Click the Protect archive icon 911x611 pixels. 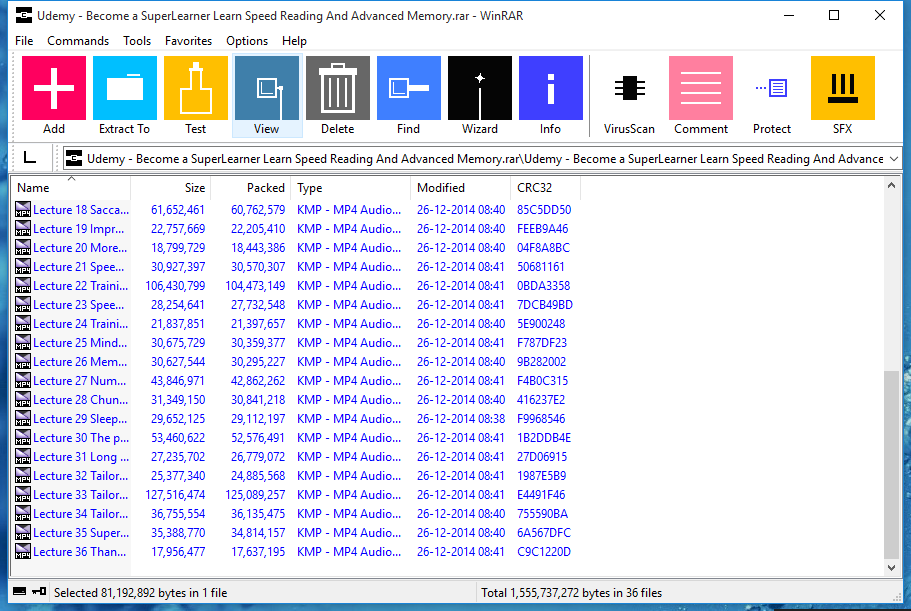click(772, 88)
